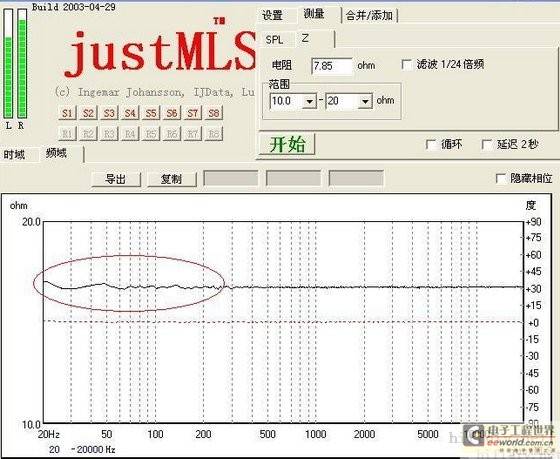
Task: Switch to the 时域 time domain tab
Action: click(x=14, y=155)
